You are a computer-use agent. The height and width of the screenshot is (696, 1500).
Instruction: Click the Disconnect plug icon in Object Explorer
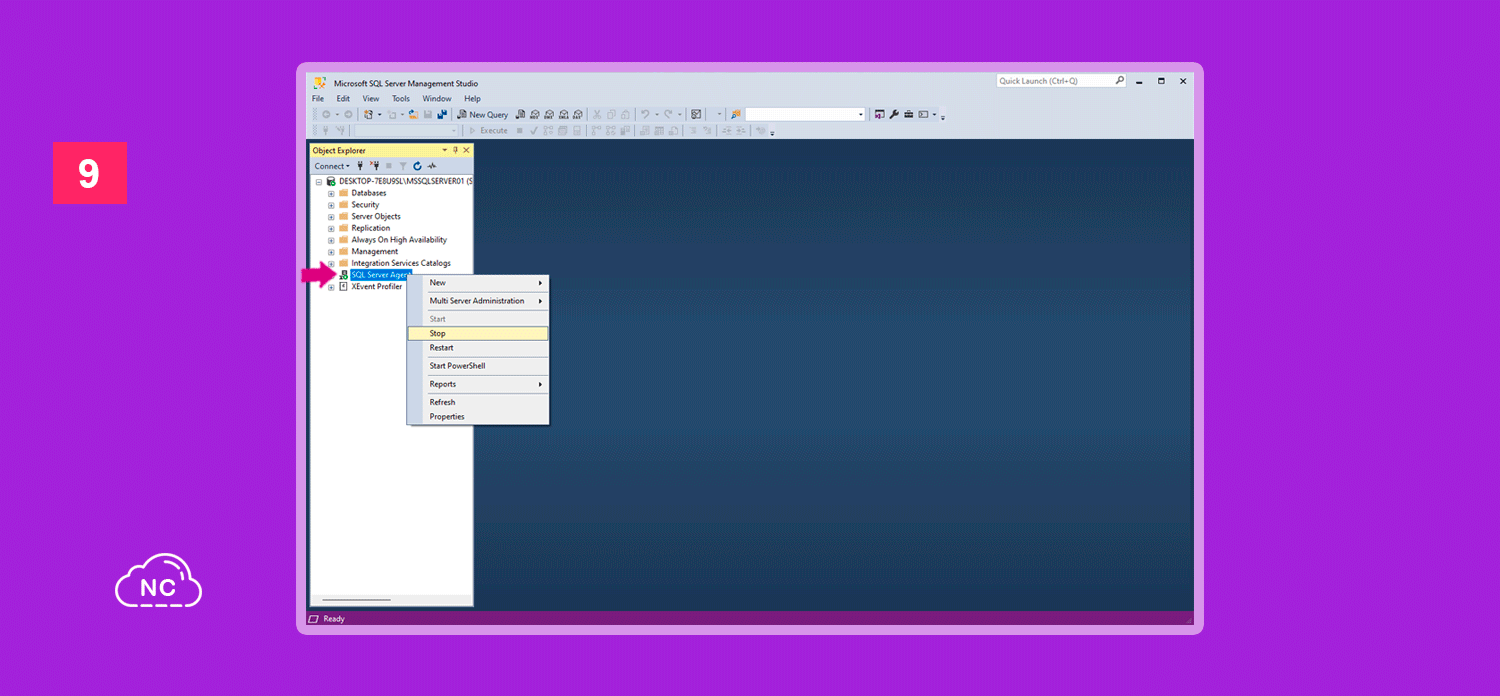pyautogui.click(x=375, y=166)
